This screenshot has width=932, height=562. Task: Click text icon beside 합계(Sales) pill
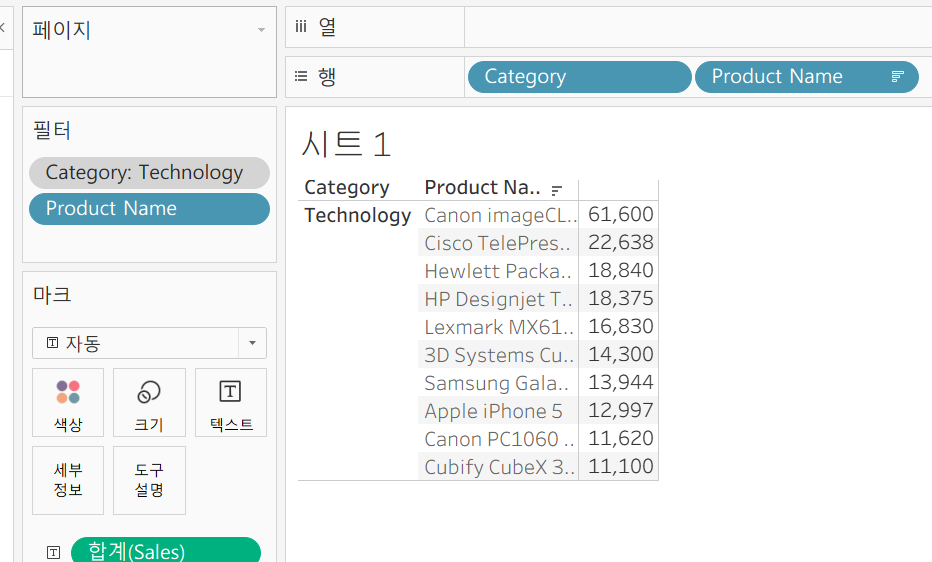click(x=53, y=552)
